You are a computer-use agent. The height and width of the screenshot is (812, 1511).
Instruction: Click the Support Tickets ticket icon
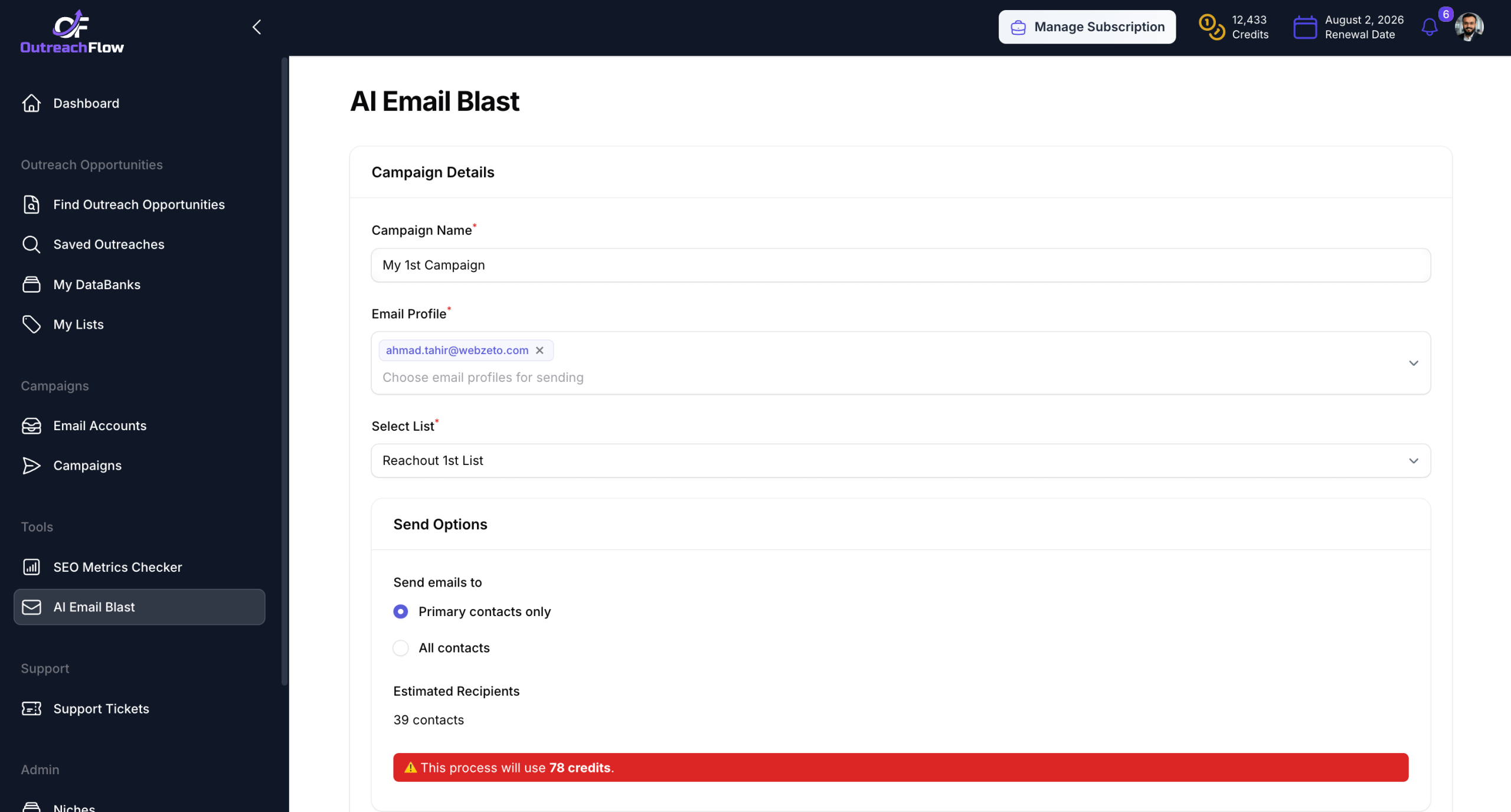31,708
